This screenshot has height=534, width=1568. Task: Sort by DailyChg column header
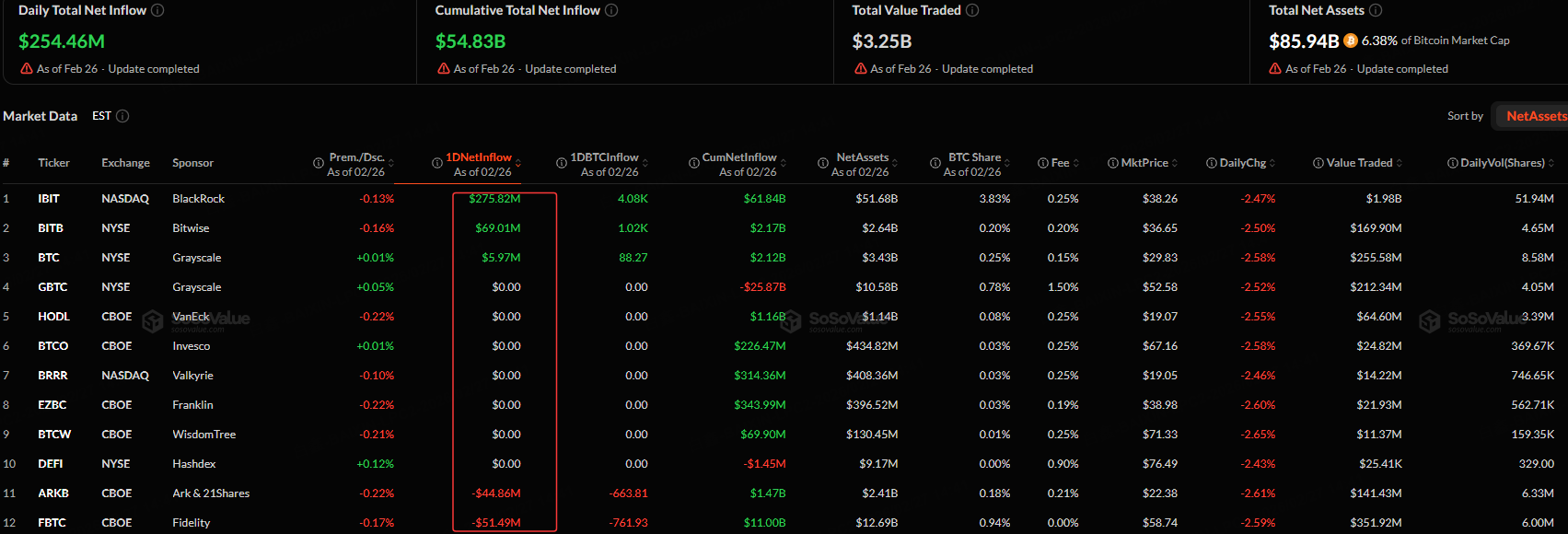(1243, 163)
